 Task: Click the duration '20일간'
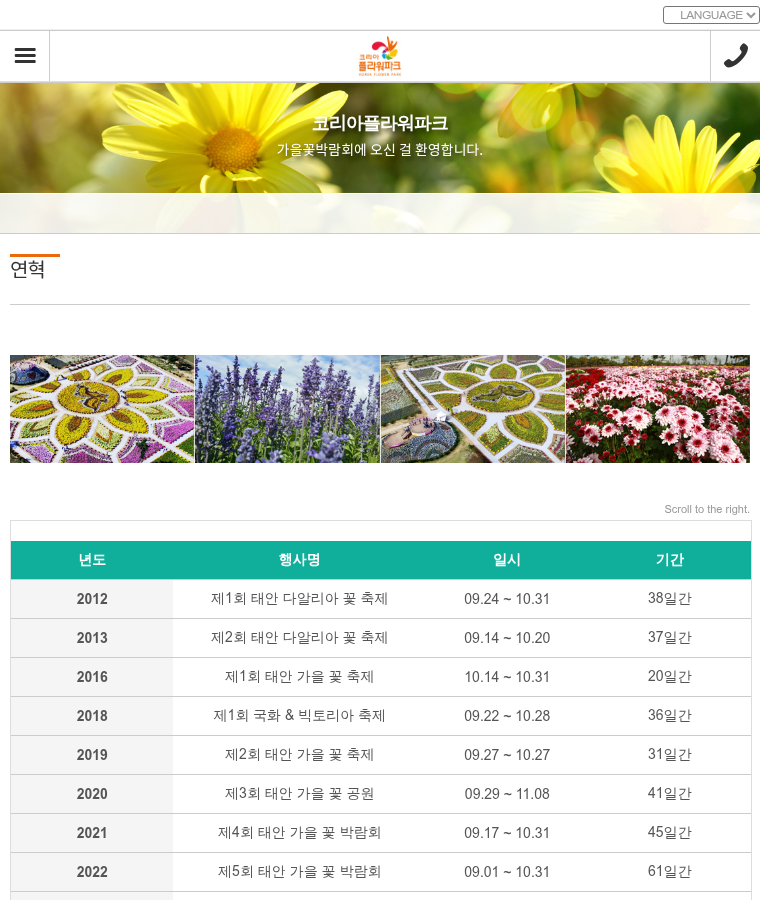[x=669, y=677]
